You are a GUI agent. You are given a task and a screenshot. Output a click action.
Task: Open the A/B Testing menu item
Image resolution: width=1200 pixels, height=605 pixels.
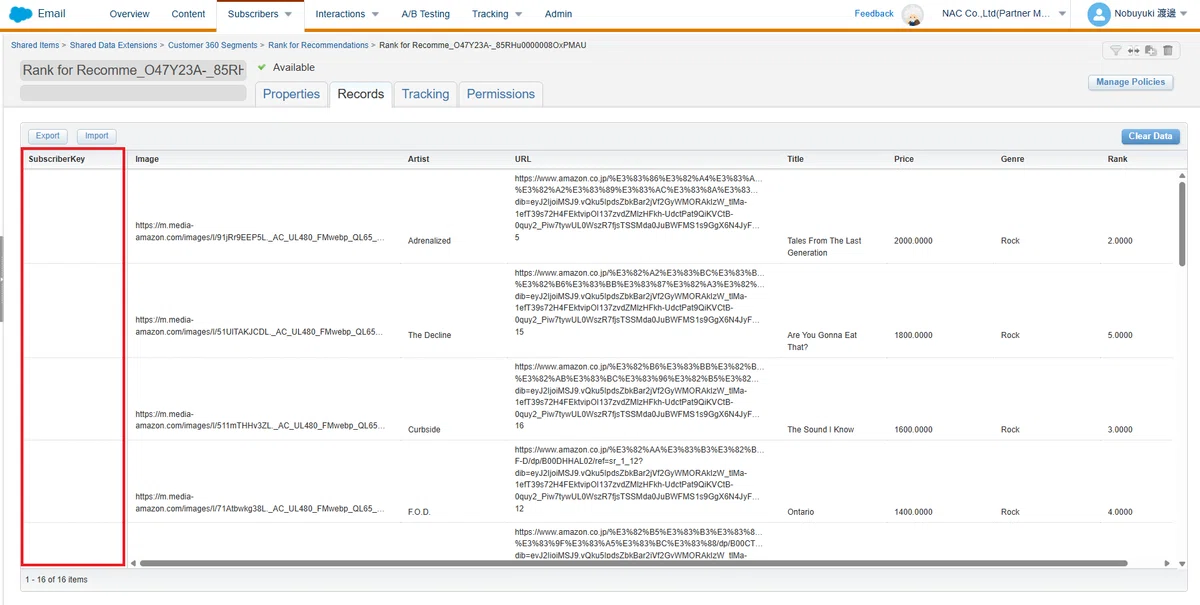tap(425, 14)
